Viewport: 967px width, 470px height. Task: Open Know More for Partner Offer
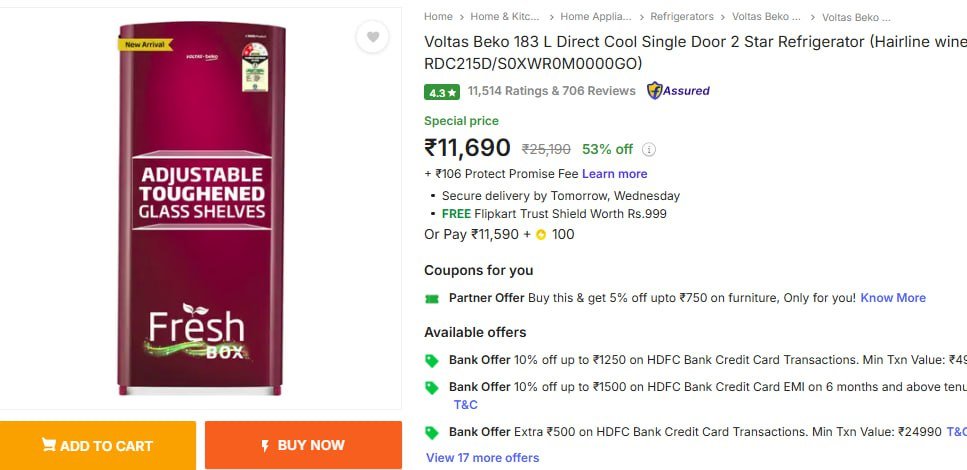(x=893, y=298)
